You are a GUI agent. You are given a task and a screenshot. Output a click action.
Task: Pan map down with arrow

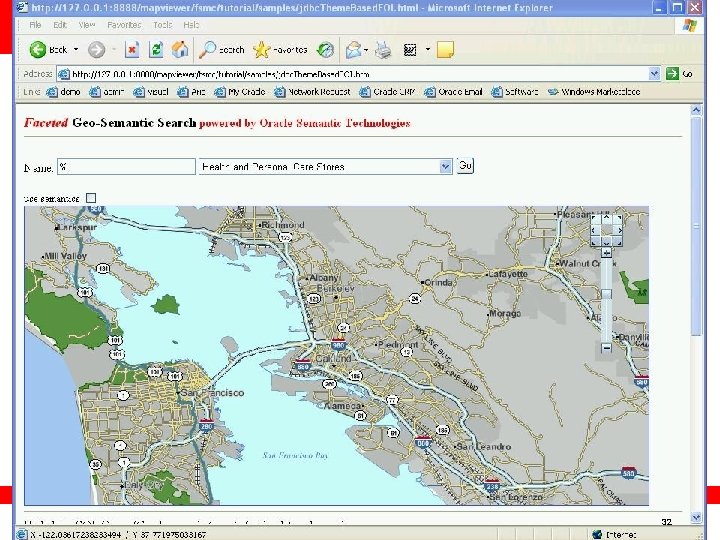[x=606, y=242]
